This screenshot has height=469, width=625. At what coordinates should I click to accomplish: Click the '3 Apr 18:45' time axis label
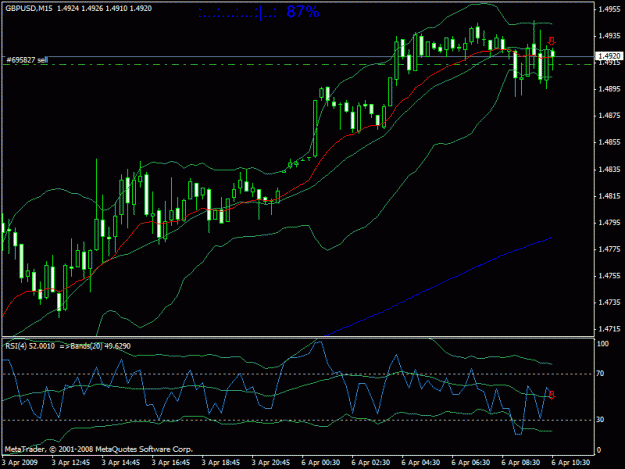click(x=221, y=463)
